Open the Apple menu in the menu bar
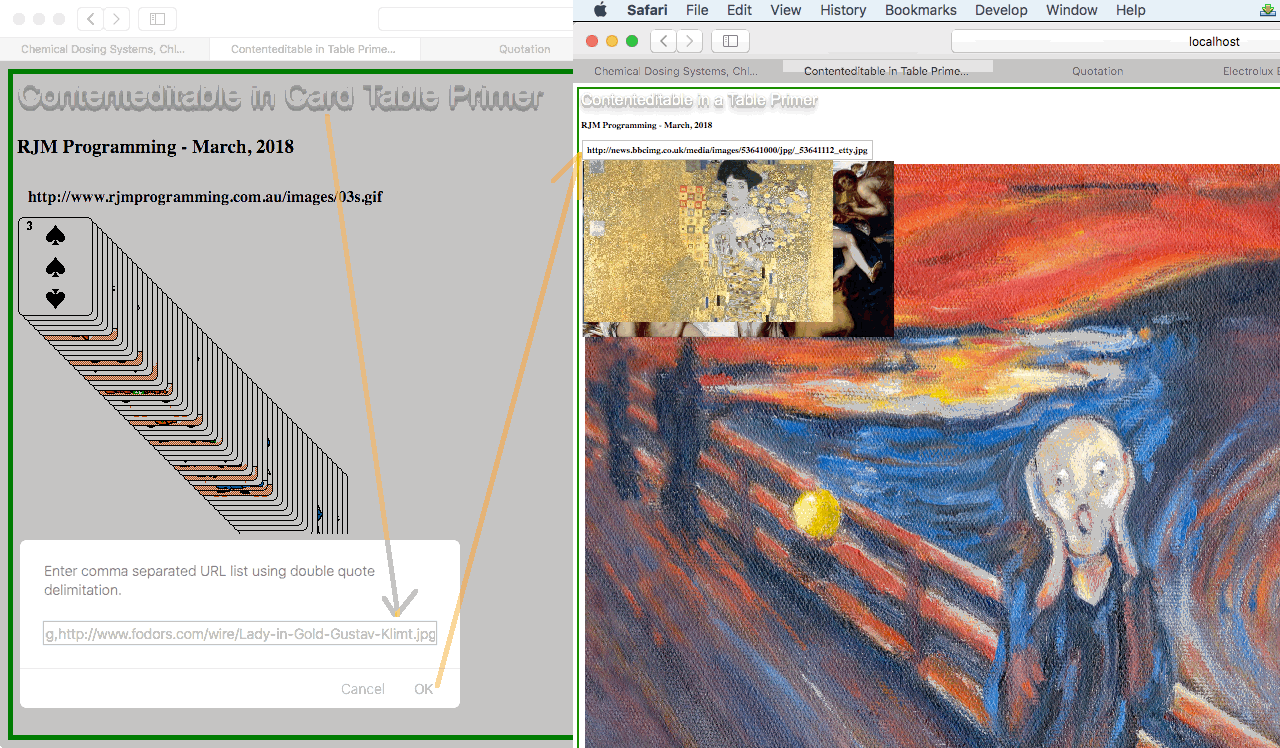 click(x=600, y=10)
